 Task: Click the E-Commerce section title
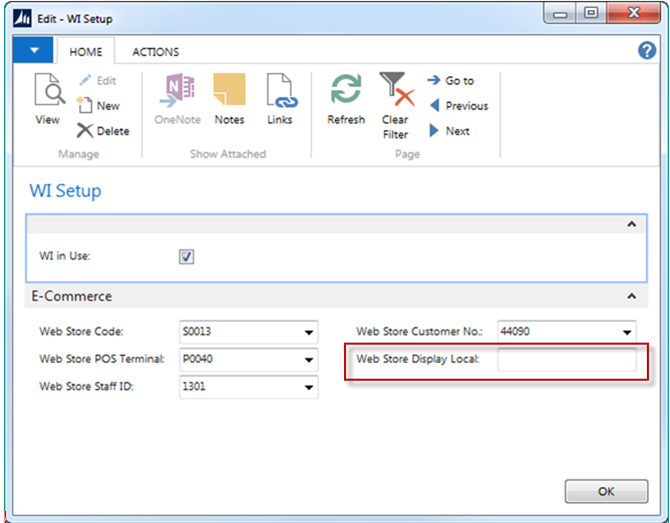coord(72,296)
